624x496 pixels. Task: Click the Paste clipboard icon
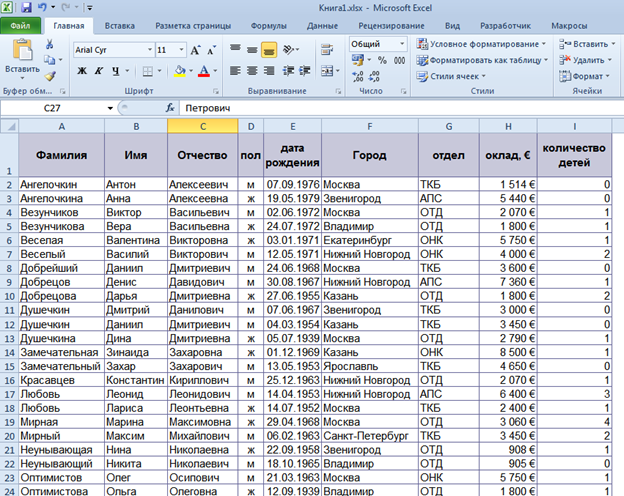[x=20, y=50]
